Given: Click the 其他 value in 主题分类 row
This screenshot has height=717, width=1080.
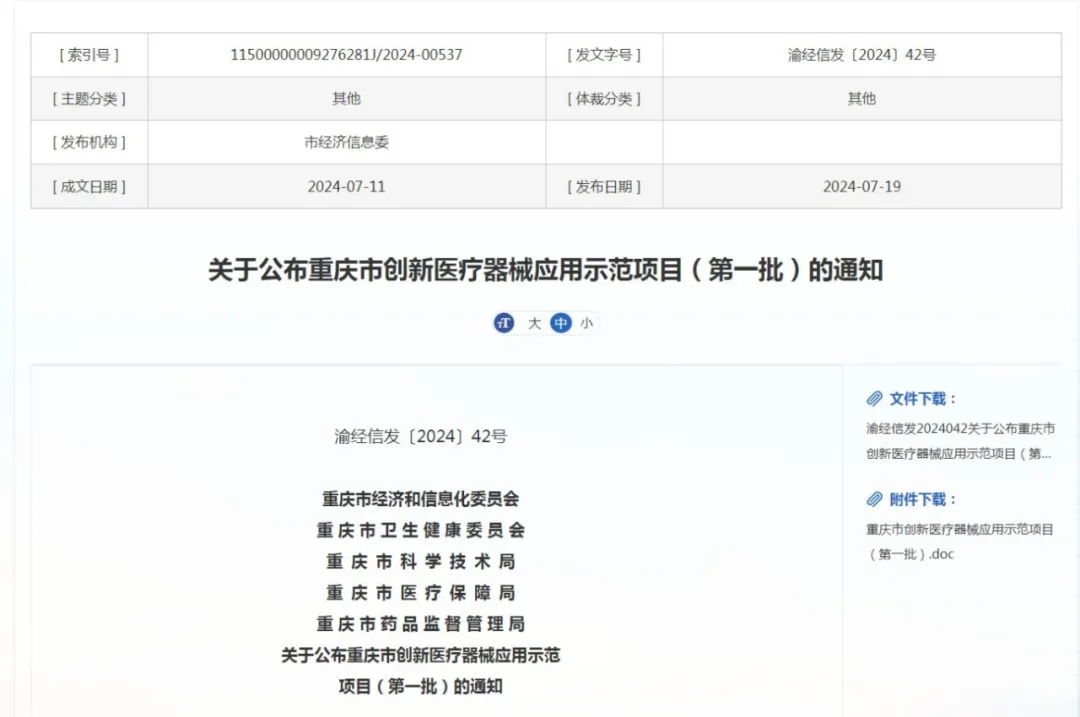Looking at the screenshot, I should click(x=346, y=98).
